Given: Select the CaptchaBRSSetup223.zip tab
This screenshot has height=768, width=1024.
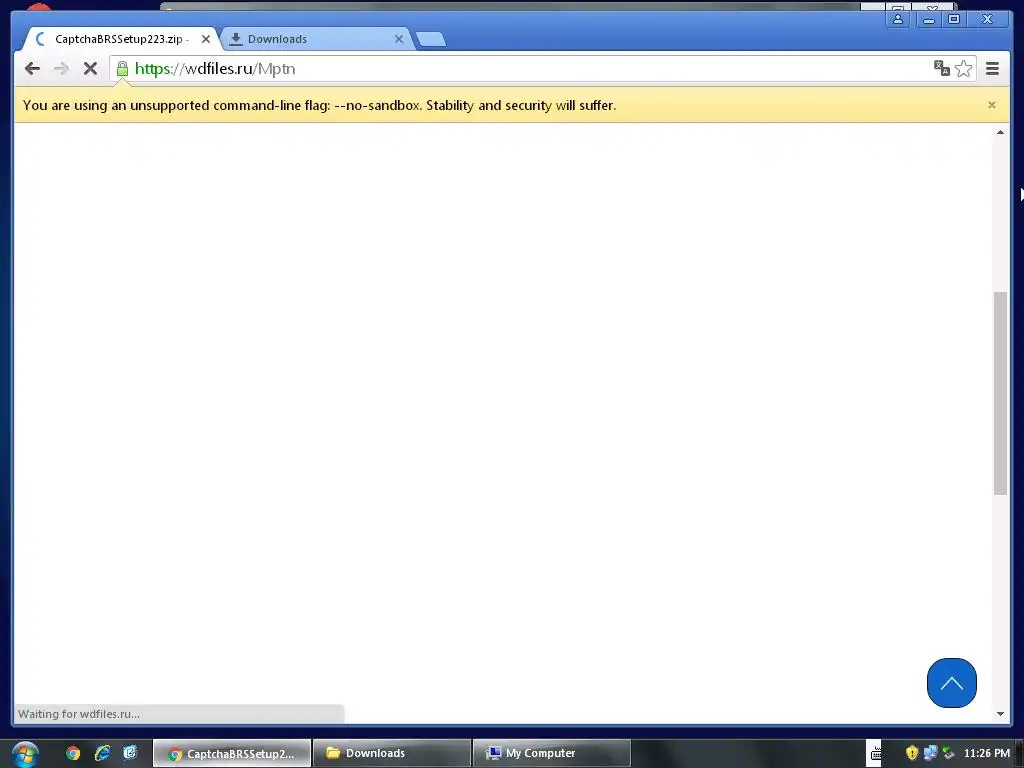Looking at the screenshot, I should [x=121, y=39].
